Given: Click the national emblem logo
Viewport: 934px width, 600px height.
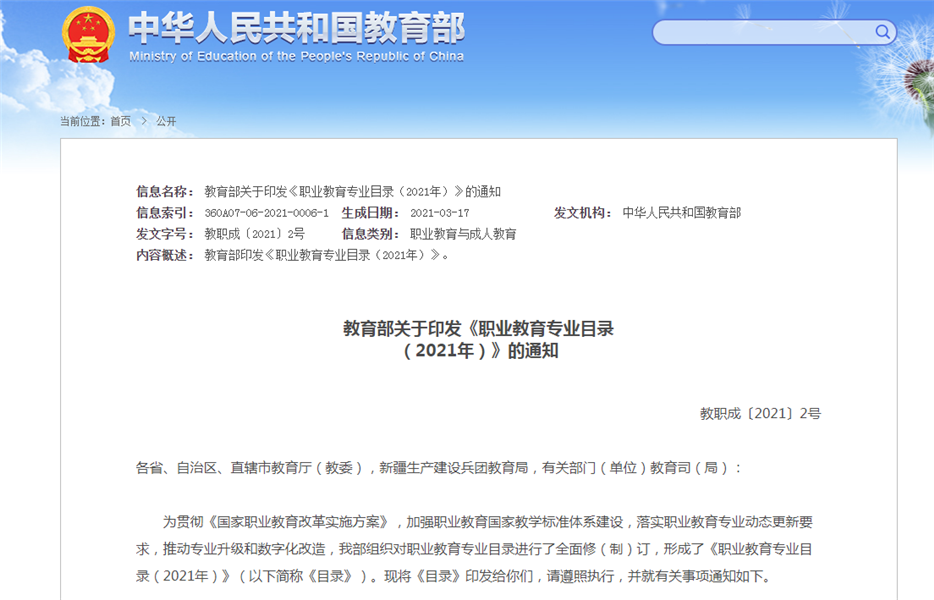Looking at the screenshot, I should click(88, 35).
